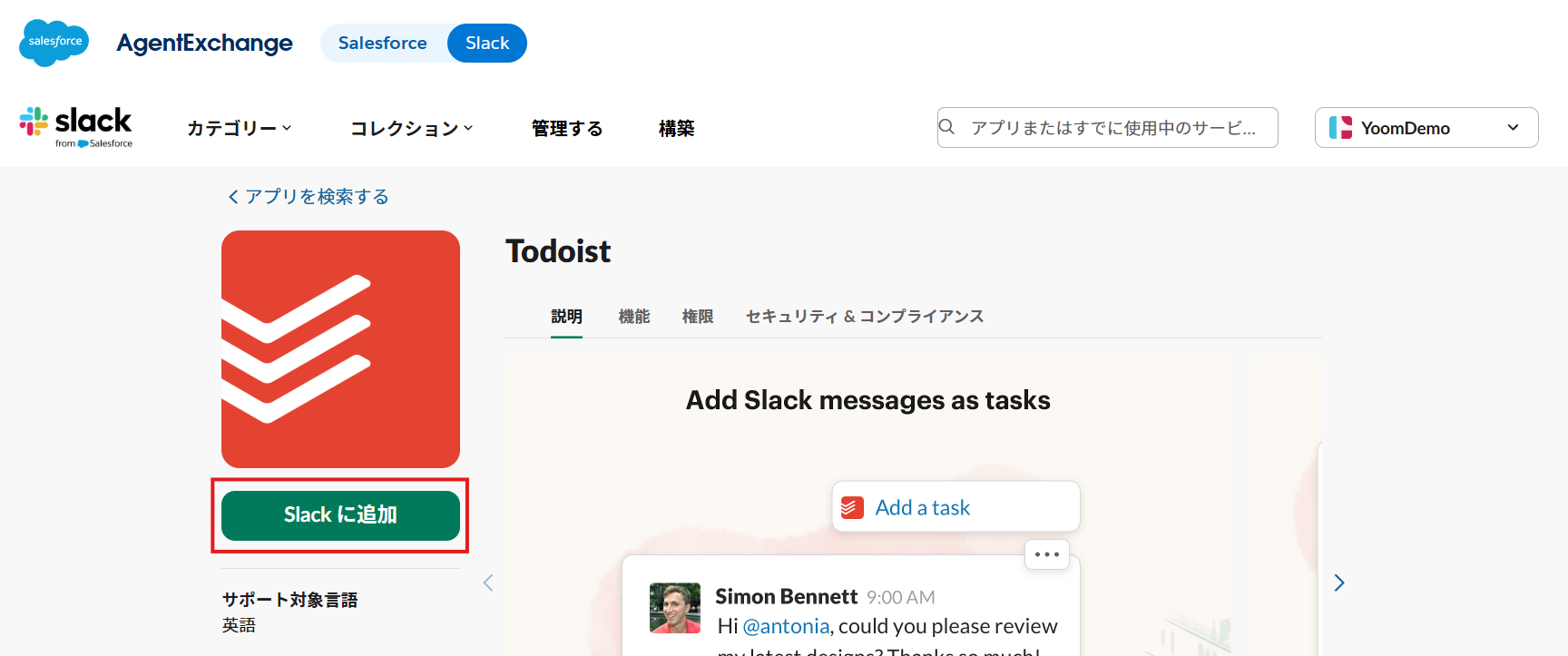
Task: Click the large Todoist app icon
Action: coord(340,349)
